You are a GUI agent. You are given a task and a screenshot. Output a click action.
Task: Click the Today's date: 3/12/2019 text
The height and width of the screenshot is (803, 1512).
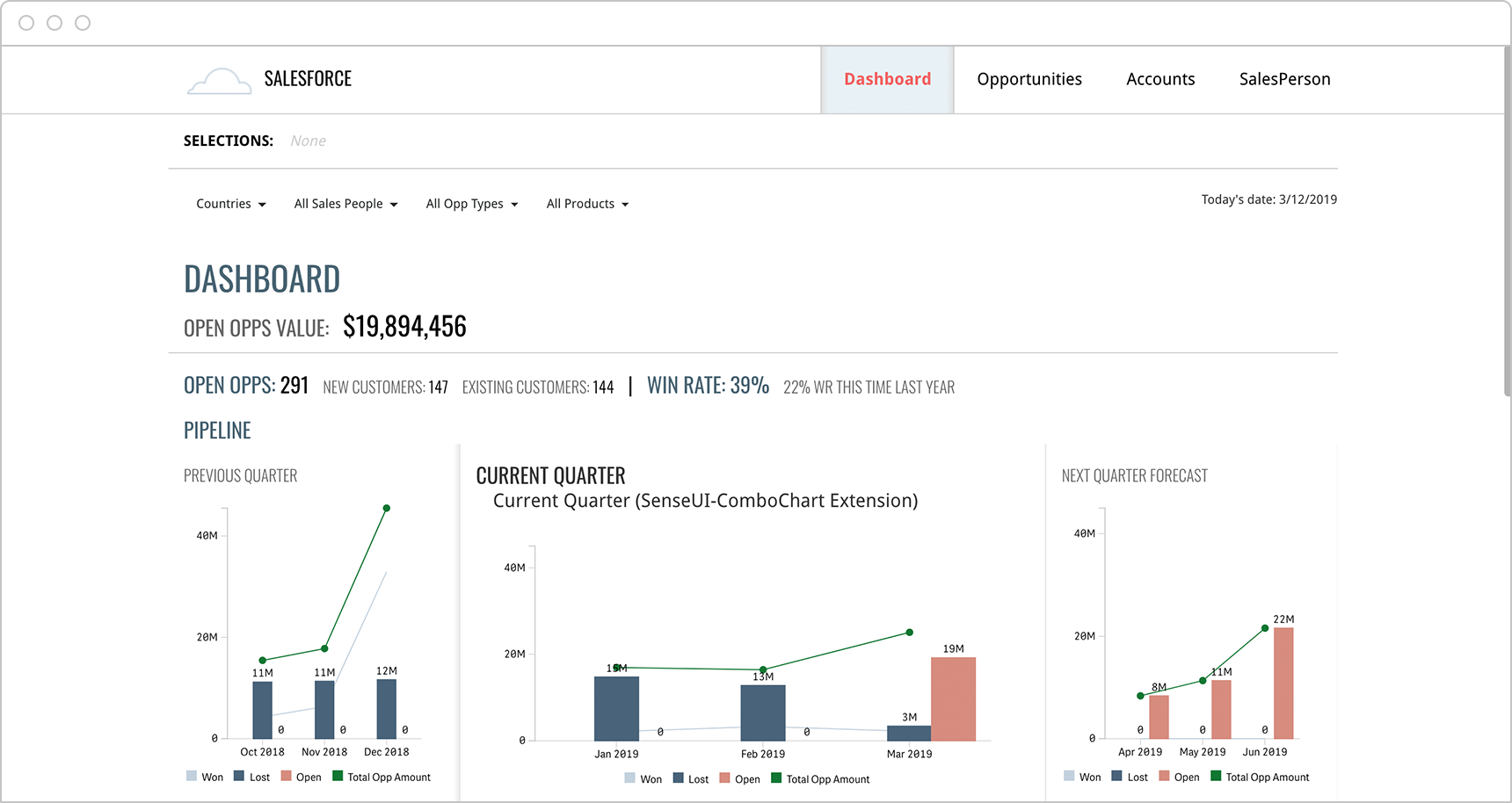1268,199
